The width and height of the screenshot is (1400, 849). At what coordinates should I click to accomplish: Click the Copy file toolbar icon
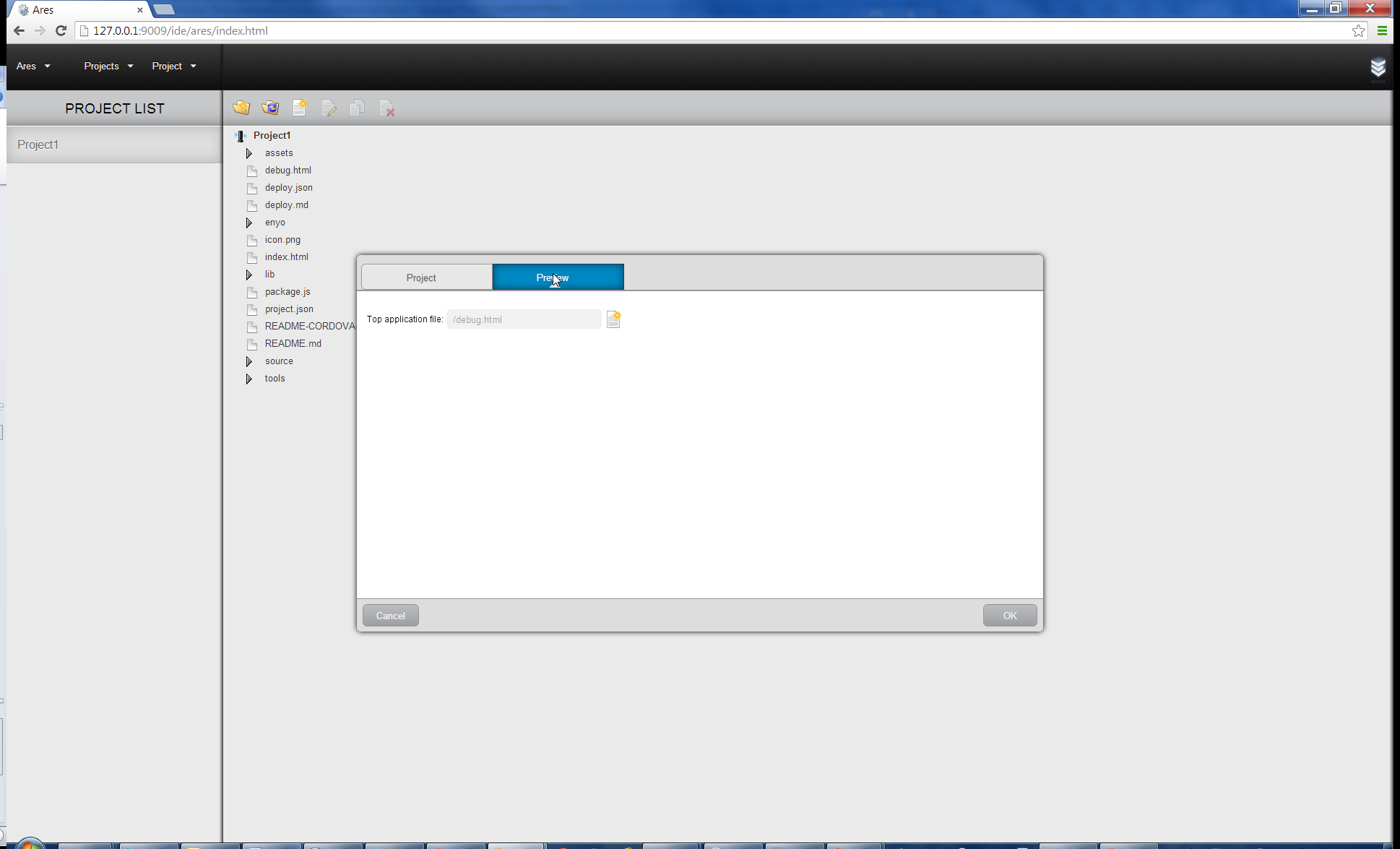pos(357,108)
